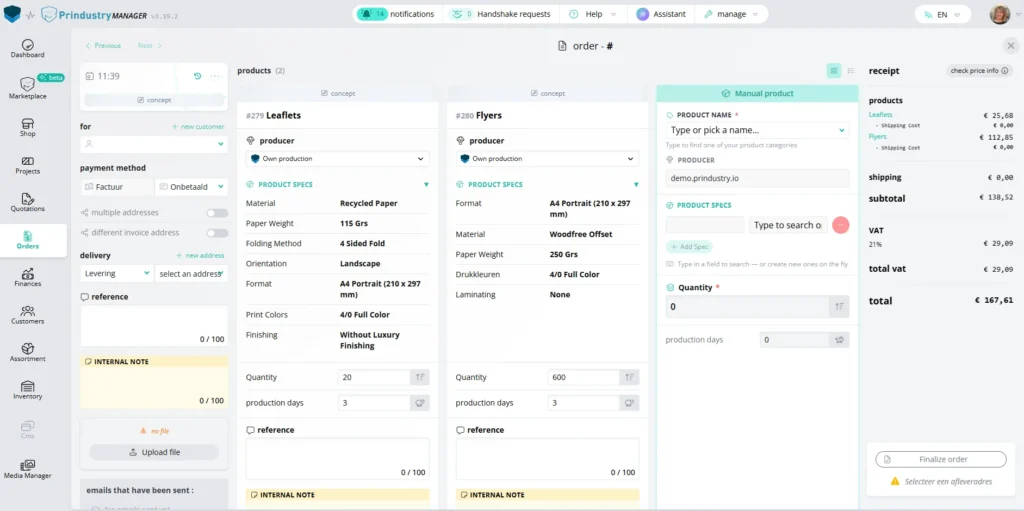The image size is (1024, 511).
Task: Open the select an address dropdown
Action: point(191,274)
